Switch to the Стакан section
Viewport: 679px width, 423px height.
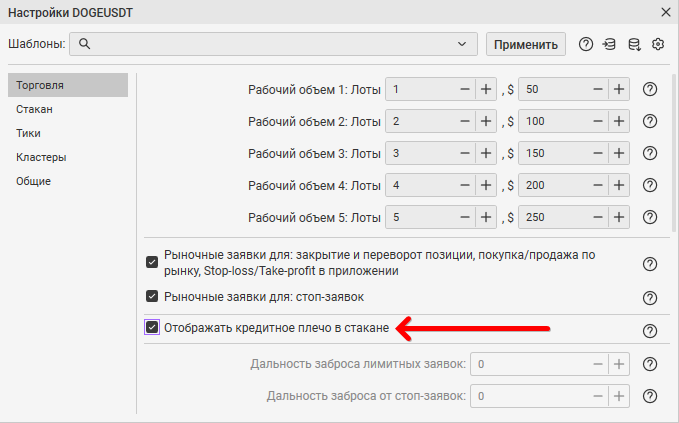click(x=34, y=109)
